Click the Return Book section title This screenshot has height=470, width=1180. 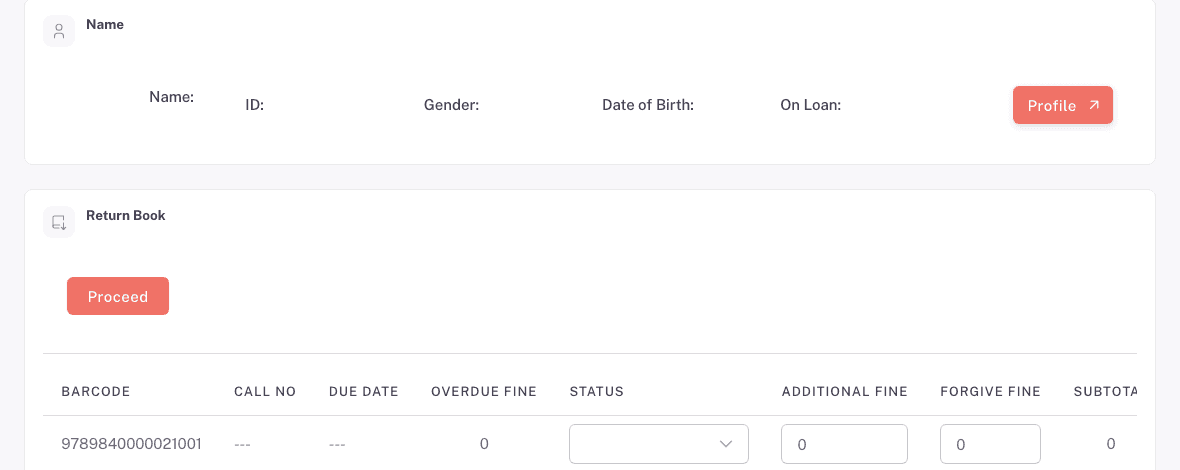pyautogui.click(x=126, y=215)
